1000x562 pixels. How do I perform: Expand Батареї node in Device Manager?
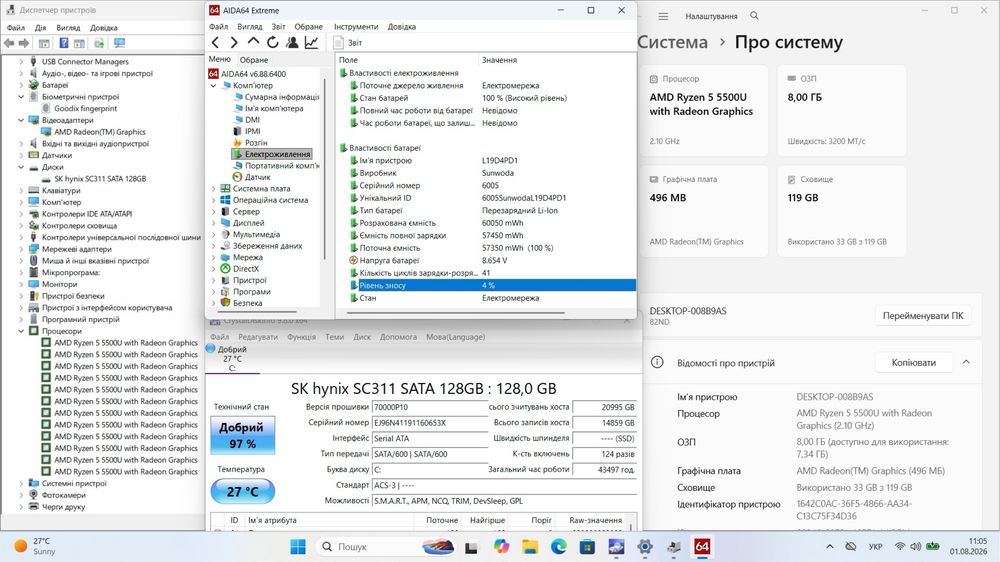coord(21,85)
